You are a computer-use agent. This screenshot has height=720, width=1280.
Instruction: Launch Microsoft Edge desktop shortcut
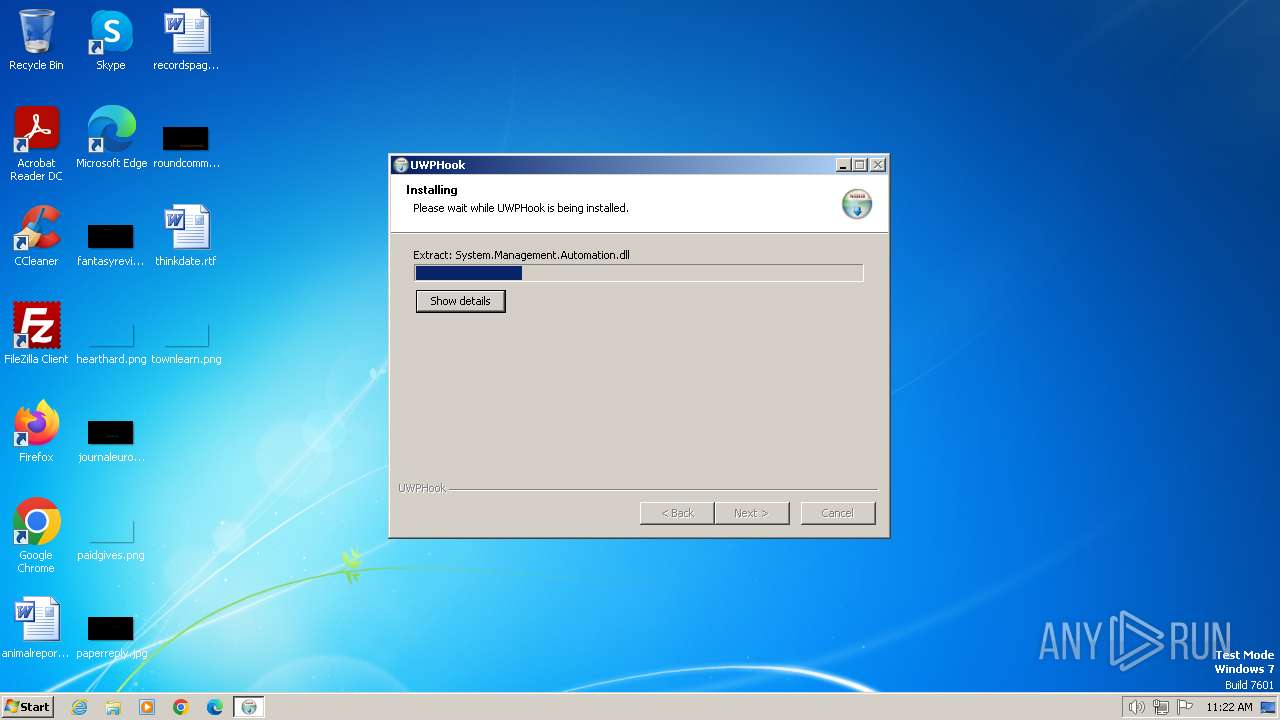(x=111, y=138)
